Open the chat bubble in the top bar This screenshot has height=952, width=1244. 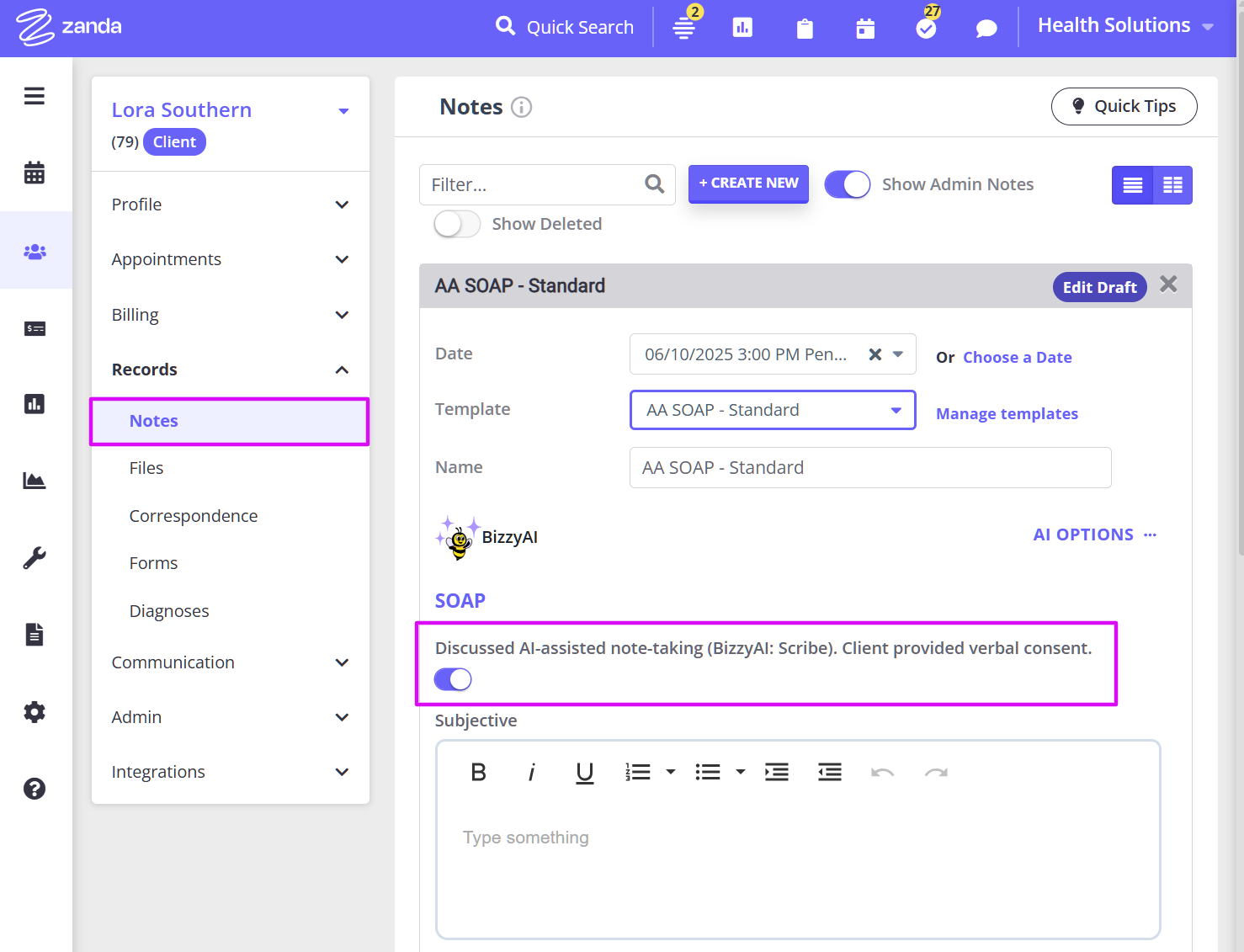986,27
